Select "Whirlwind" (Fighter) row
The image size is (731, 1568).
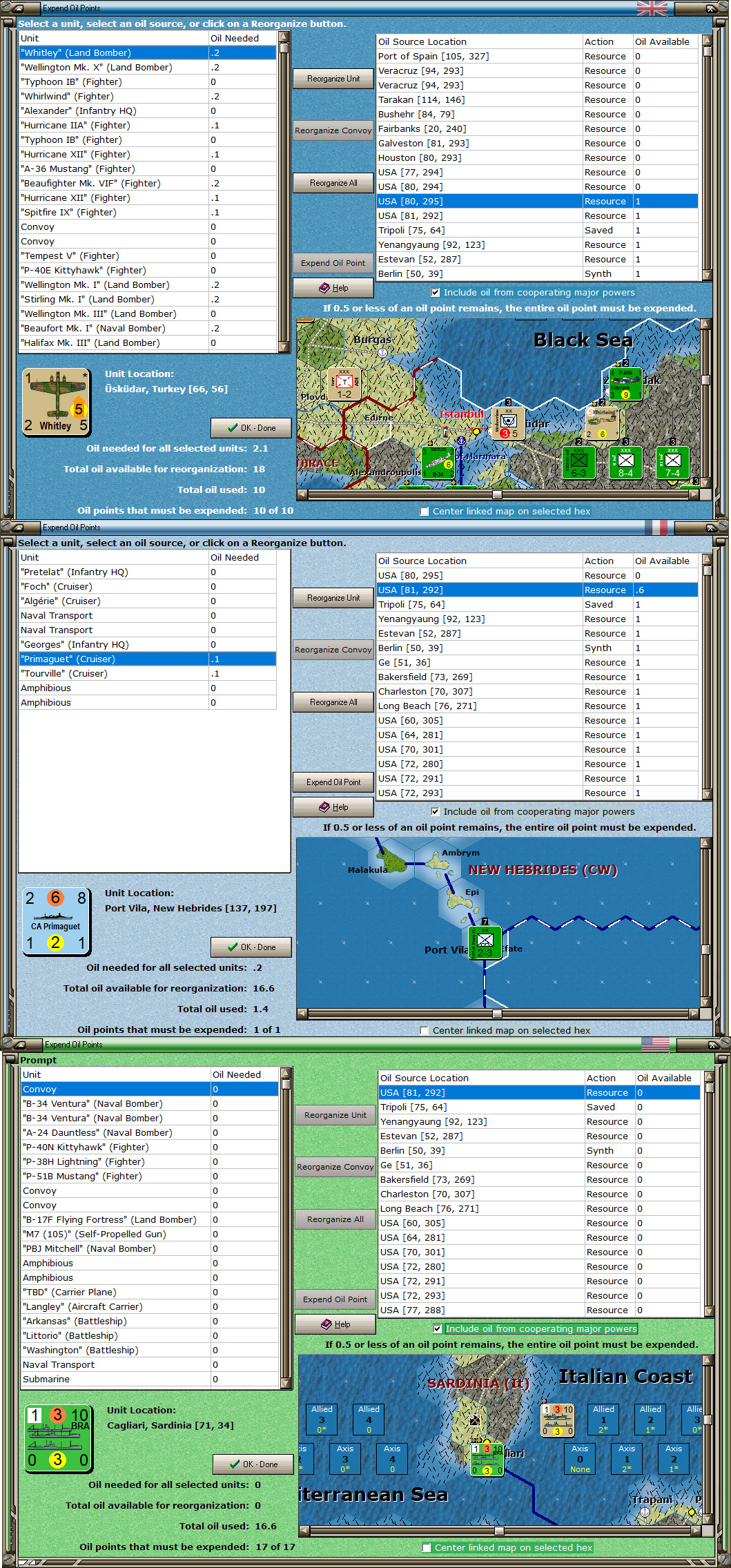coord(148,97)
